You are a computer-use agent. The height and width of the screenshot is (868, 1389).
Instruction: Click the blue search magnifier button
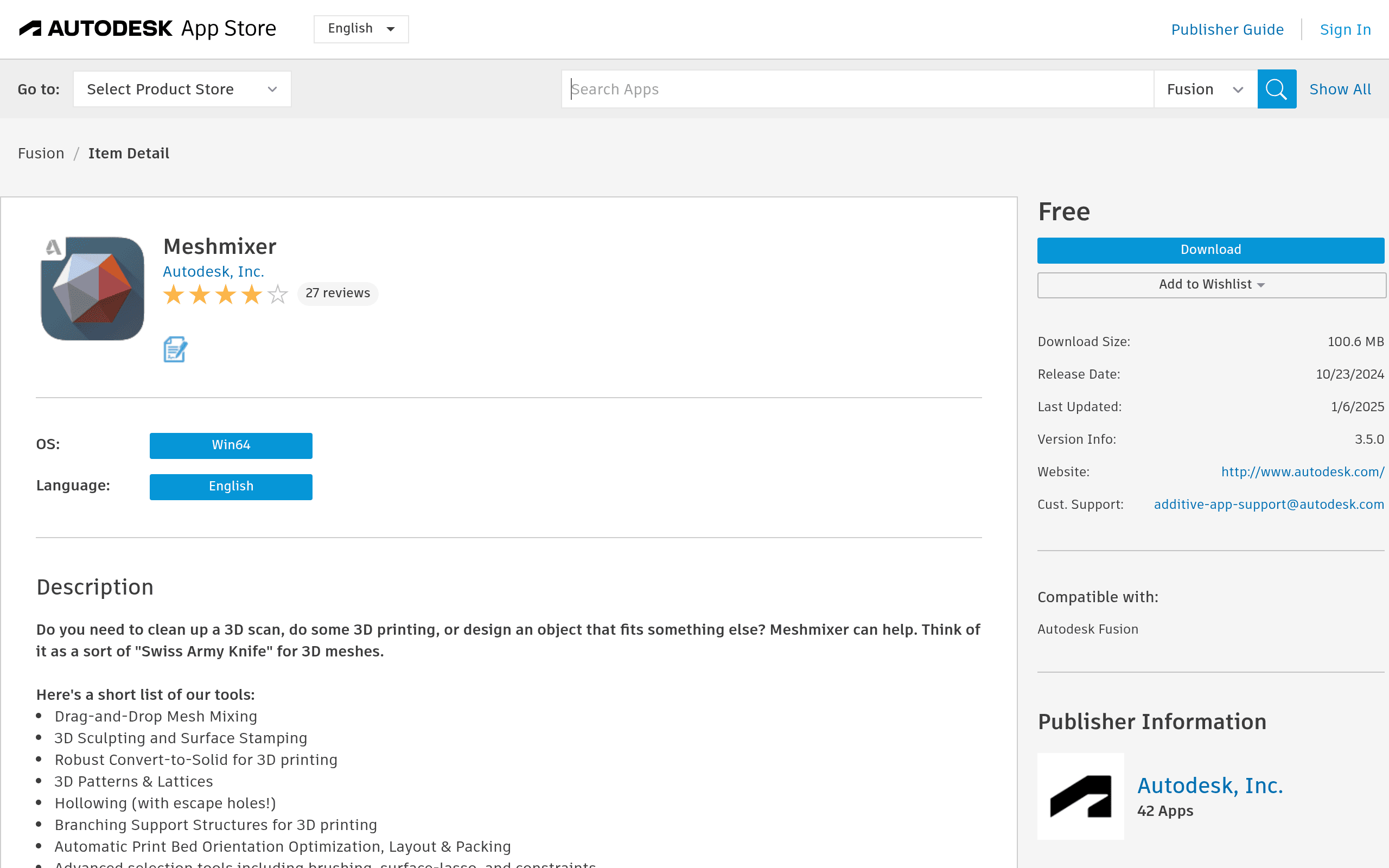click(1277, 89)
